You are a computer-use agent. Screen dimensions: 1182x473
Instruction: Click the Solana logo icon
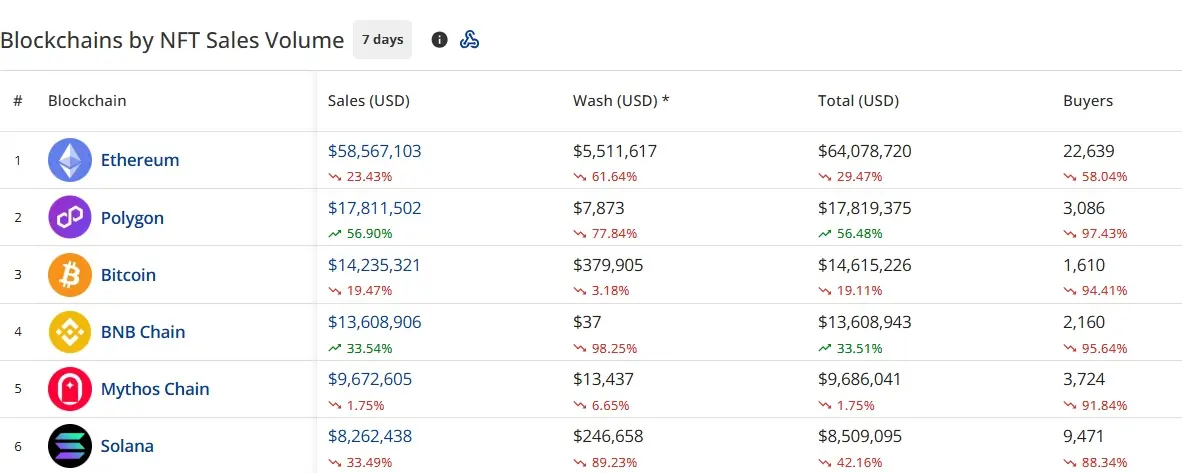[70, 446]
